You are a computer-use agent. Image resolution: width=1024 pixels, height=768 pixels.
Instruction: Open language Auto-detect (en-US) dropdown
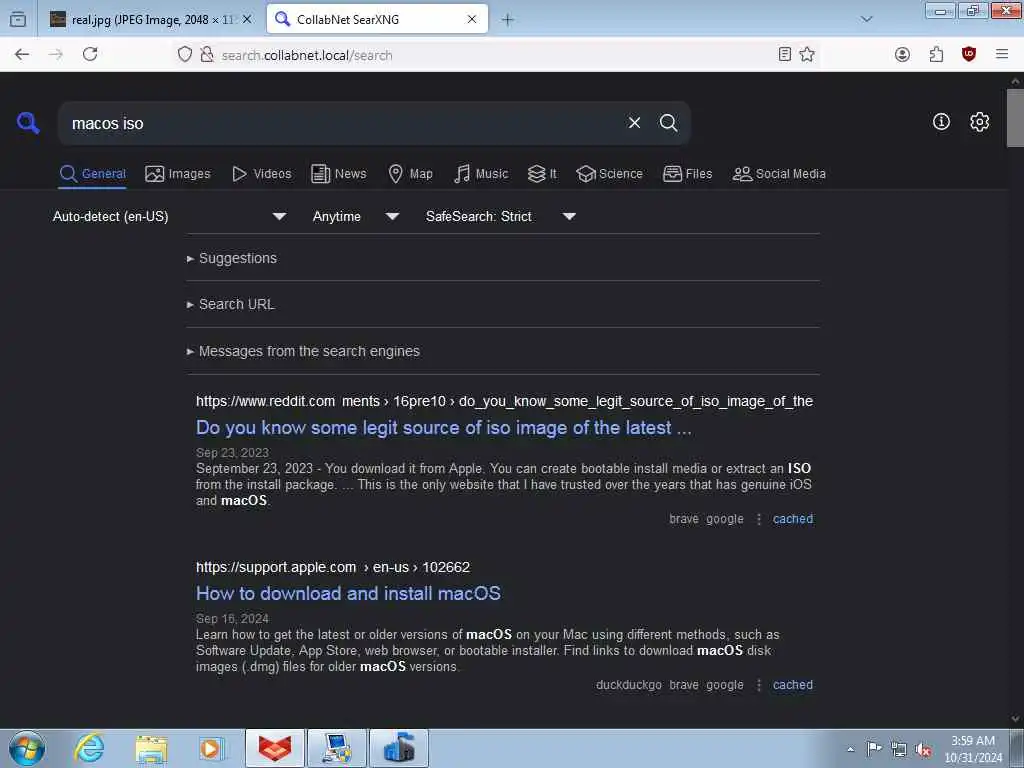pyautogui.click(x=169, y=216)
